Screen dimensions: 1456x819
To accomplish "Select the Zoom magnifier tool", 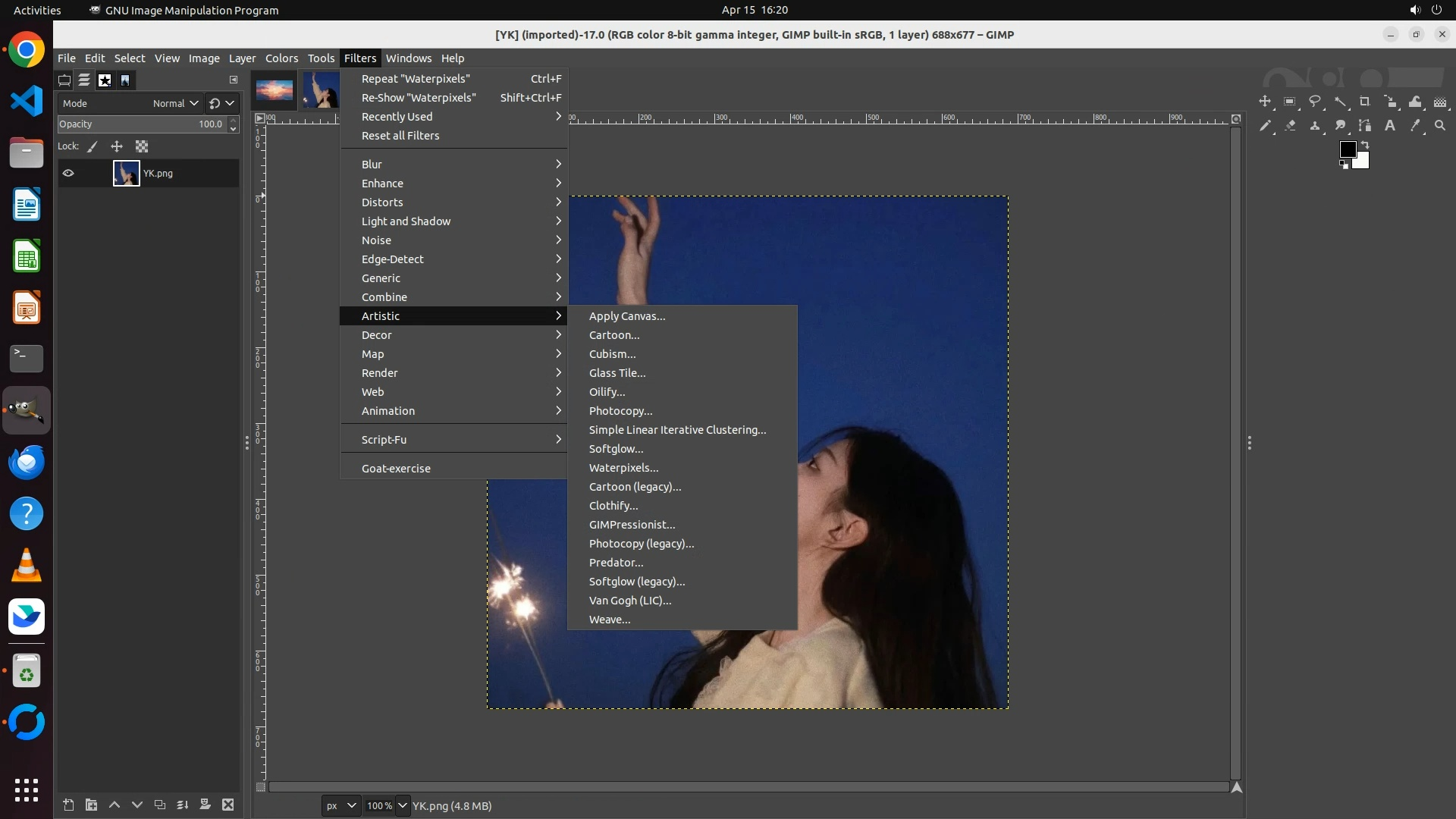I will 1440,126.
